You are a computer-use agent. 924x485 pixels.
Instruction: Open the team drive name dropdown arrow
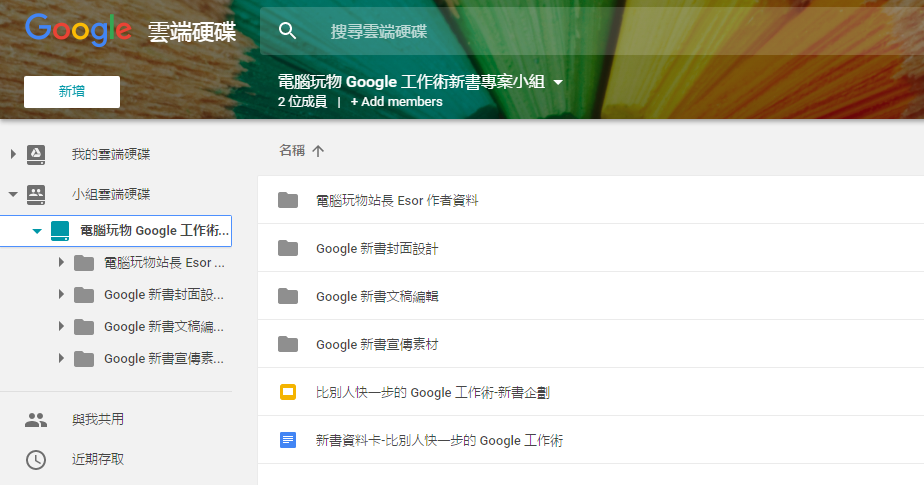click(x=558, y=83)
